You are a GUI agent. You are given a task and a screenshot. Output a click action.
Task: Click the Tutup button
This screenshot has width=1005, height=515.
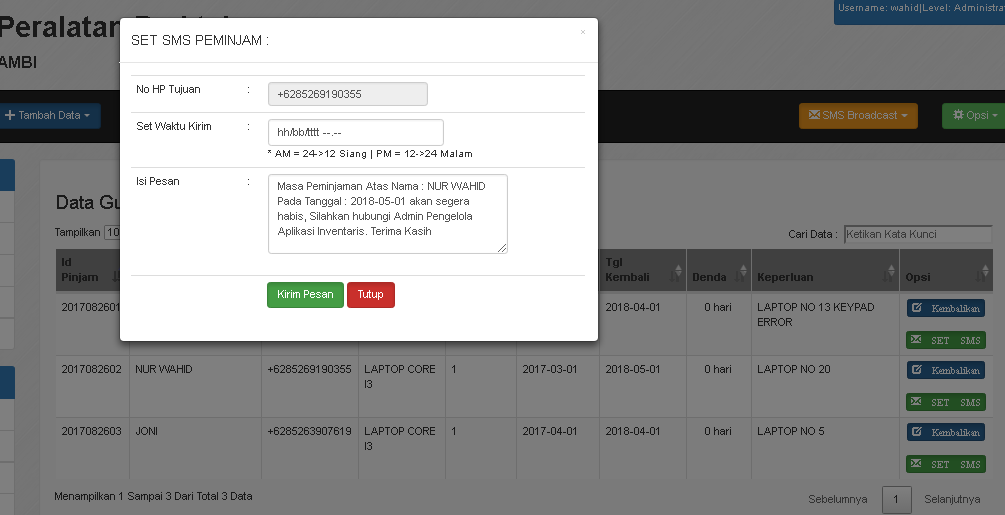[x=370, y=295]
